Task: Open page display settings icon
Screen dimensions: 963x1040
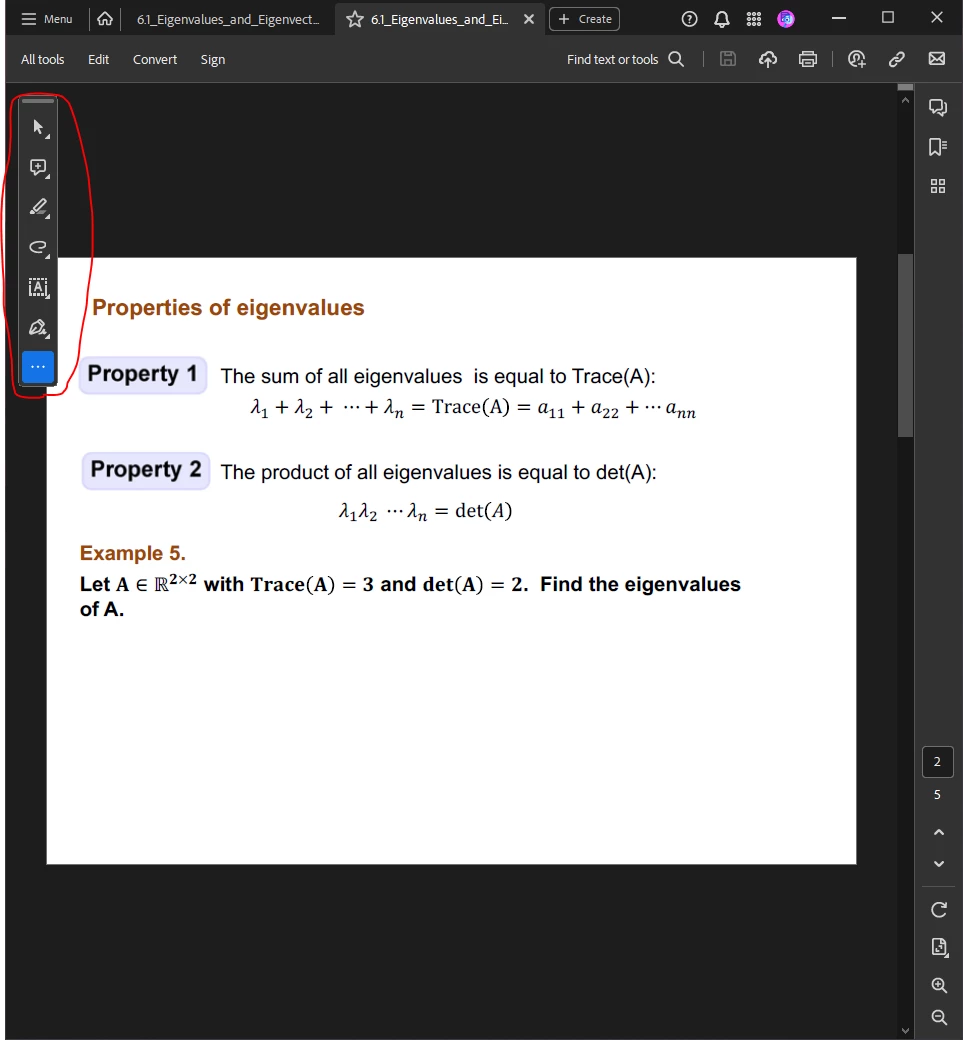Action: [x=938, y=947]
